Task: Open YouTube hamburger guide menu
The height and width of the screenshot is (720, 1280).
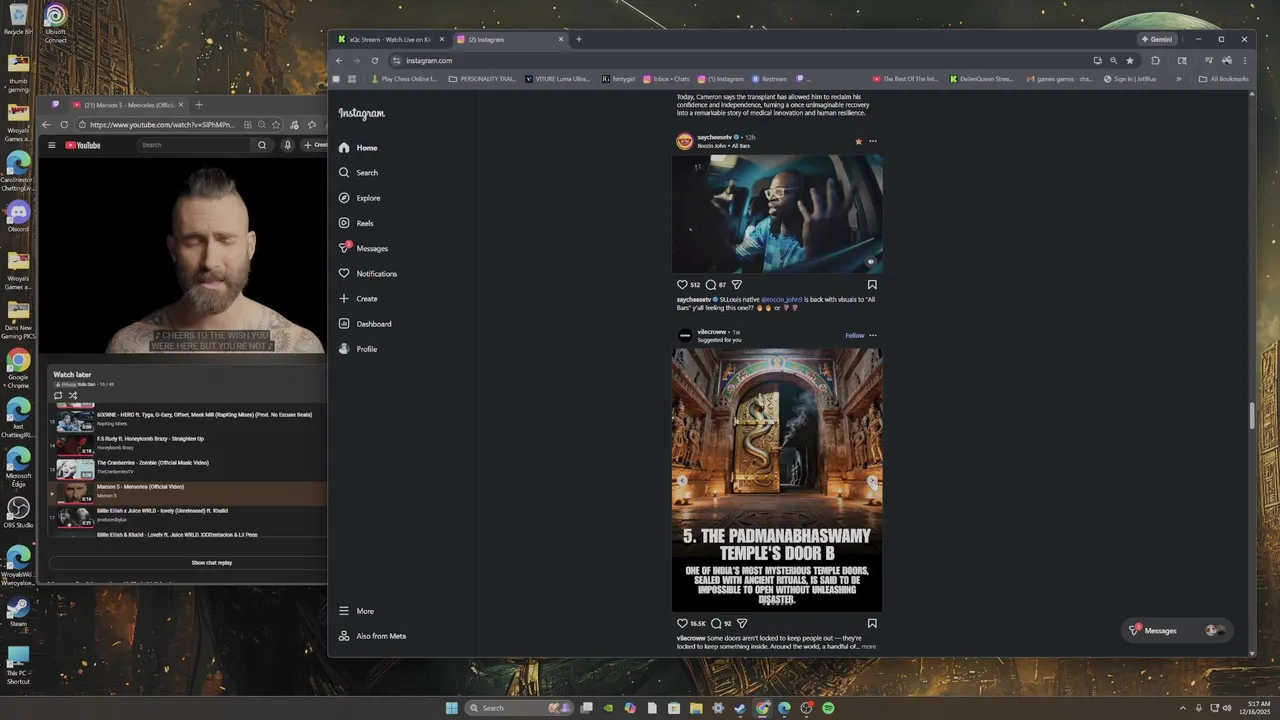Action: [51, 145]
